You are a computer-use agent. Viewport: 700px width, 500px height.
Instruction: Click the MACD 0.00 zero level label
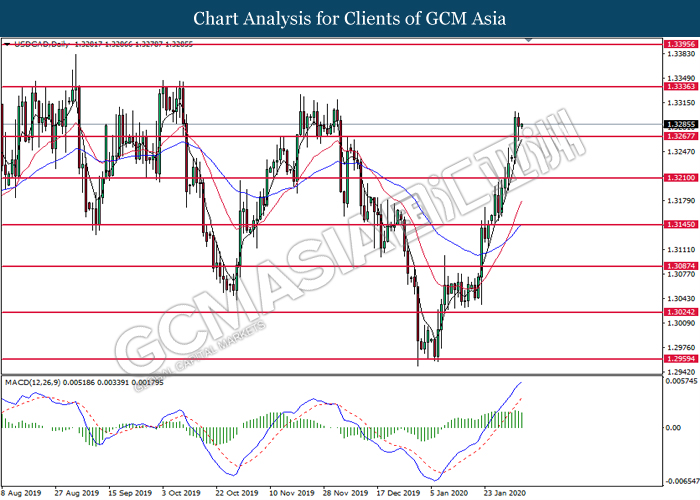tap(675, 427)
